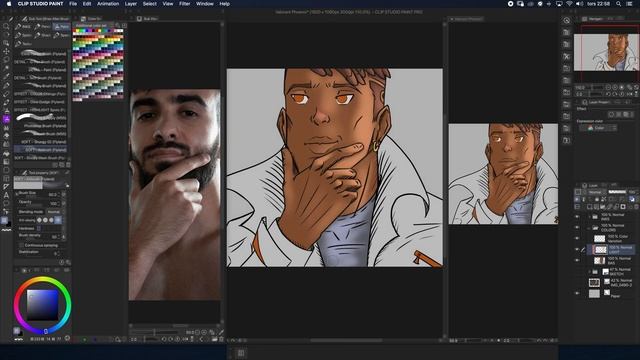Image resolution: width=640 pixels, height=360 pixels.
Task: Open the color set selection dropdown
Action: 93,25
